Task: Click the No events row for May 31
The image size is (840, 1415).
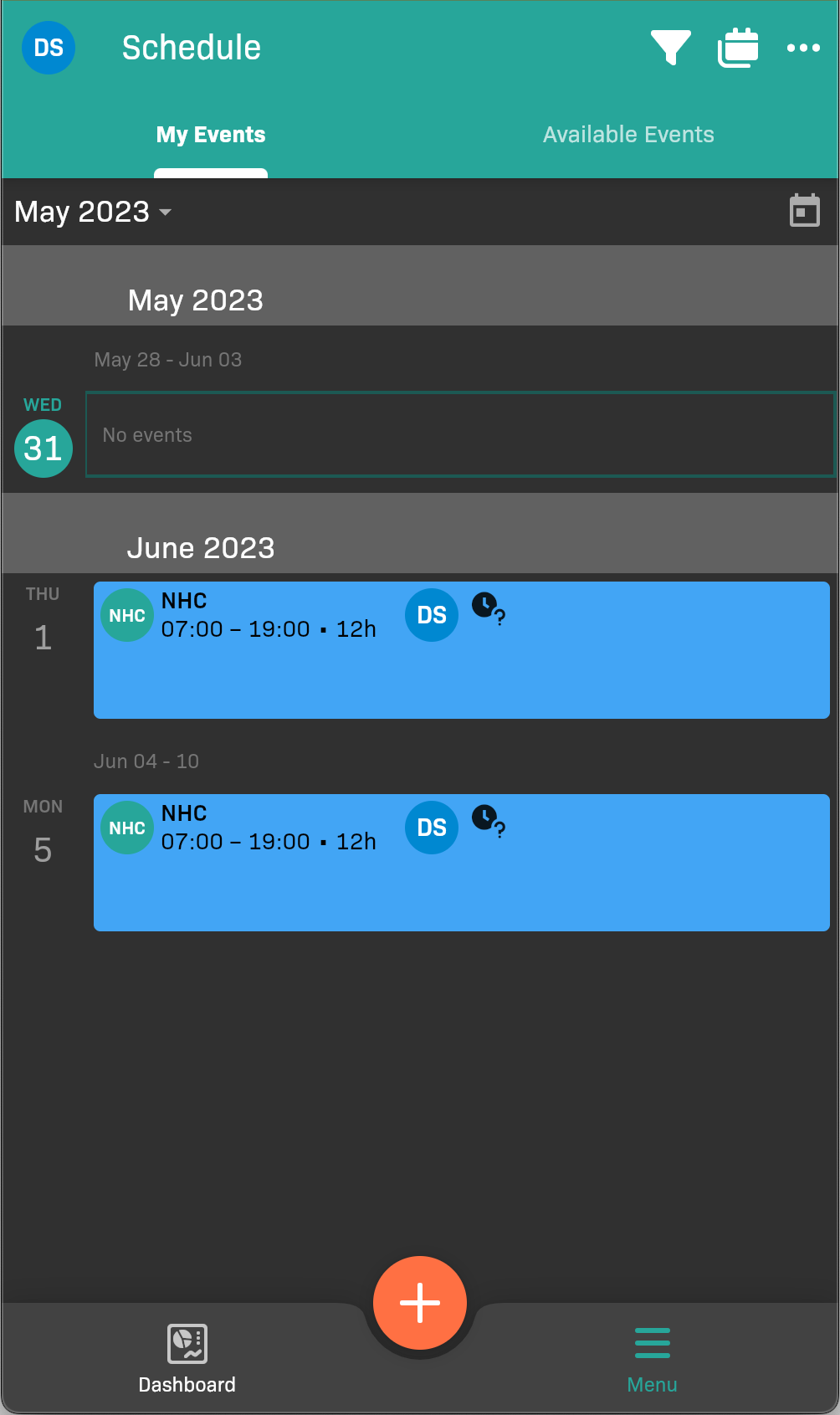Action: click(460, 435)
